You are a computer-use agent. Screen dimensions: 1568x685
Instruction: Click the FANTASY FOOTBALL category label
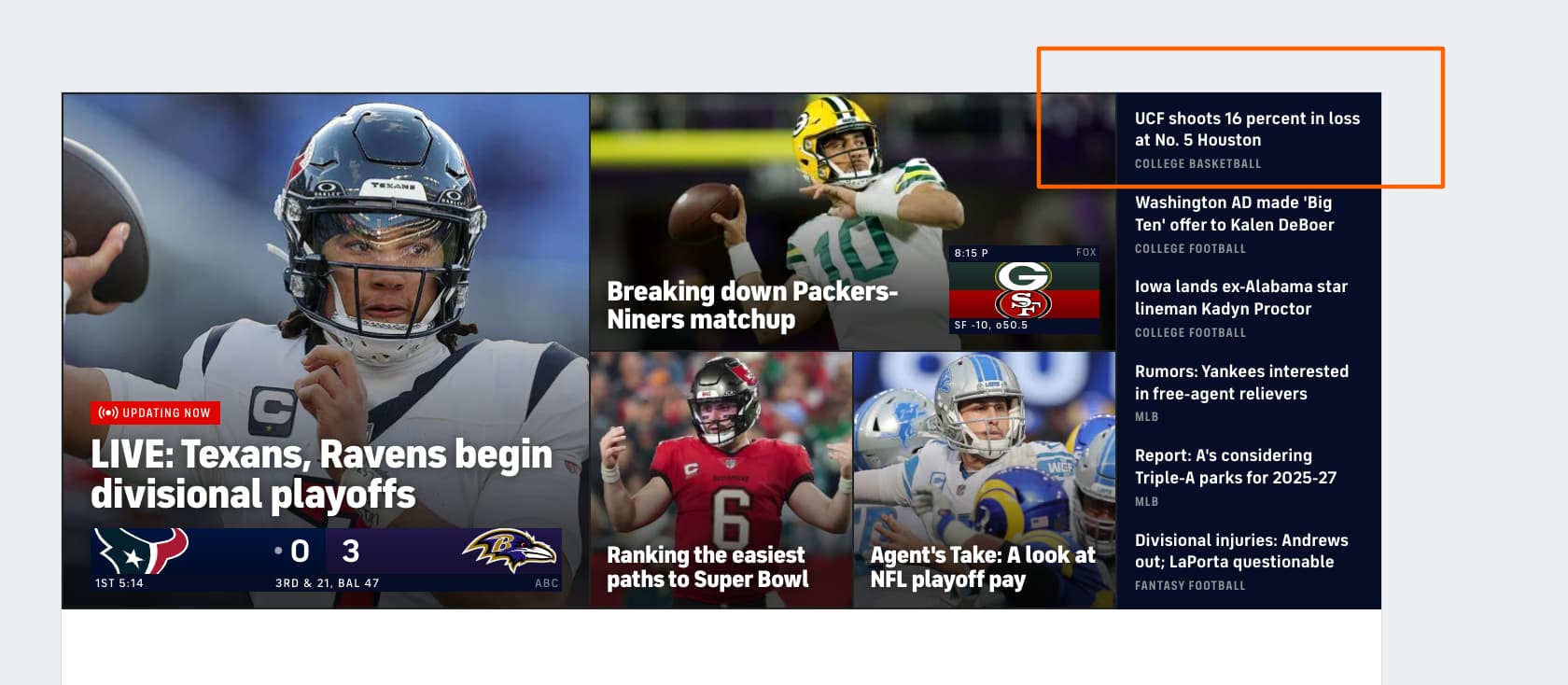pos(1190,586)
